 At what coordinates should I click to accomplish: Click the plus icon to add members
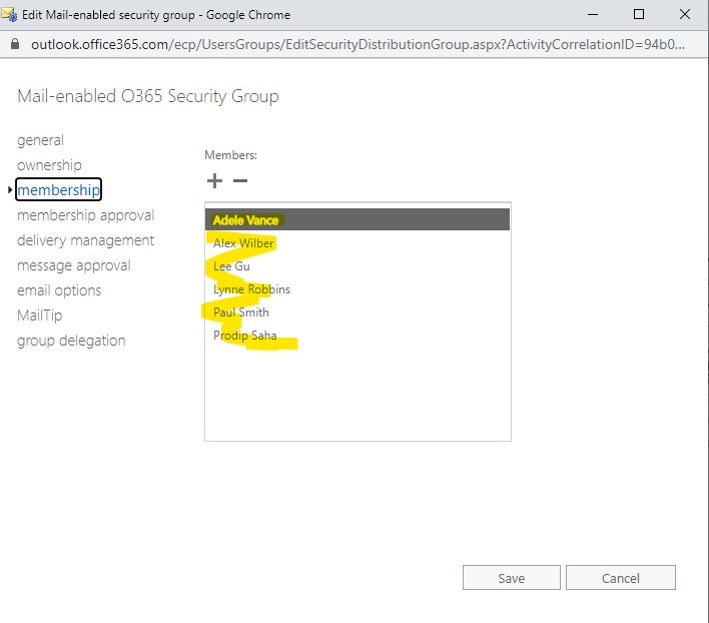214,181
